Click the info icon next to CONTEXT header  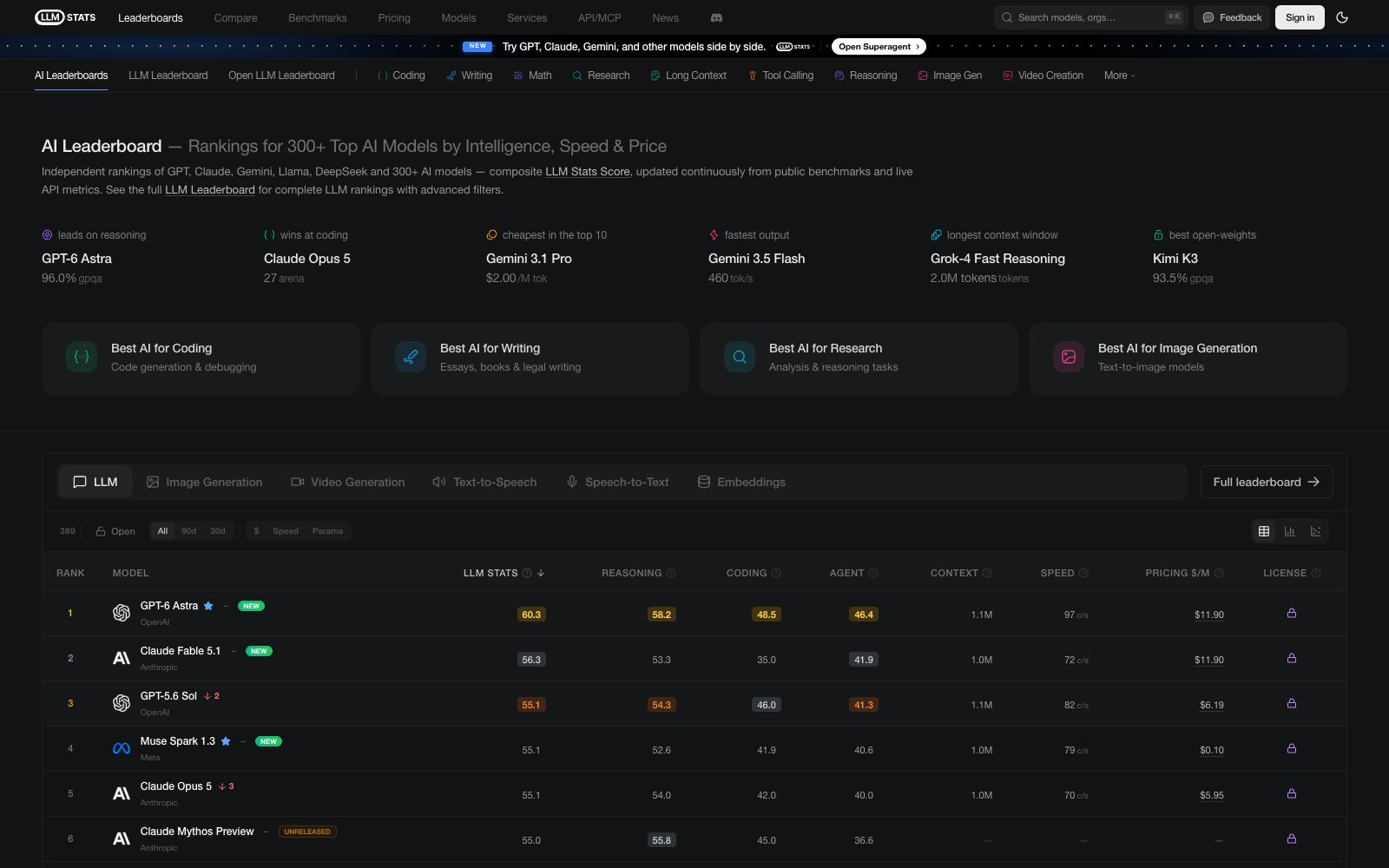tap(987, 573)
